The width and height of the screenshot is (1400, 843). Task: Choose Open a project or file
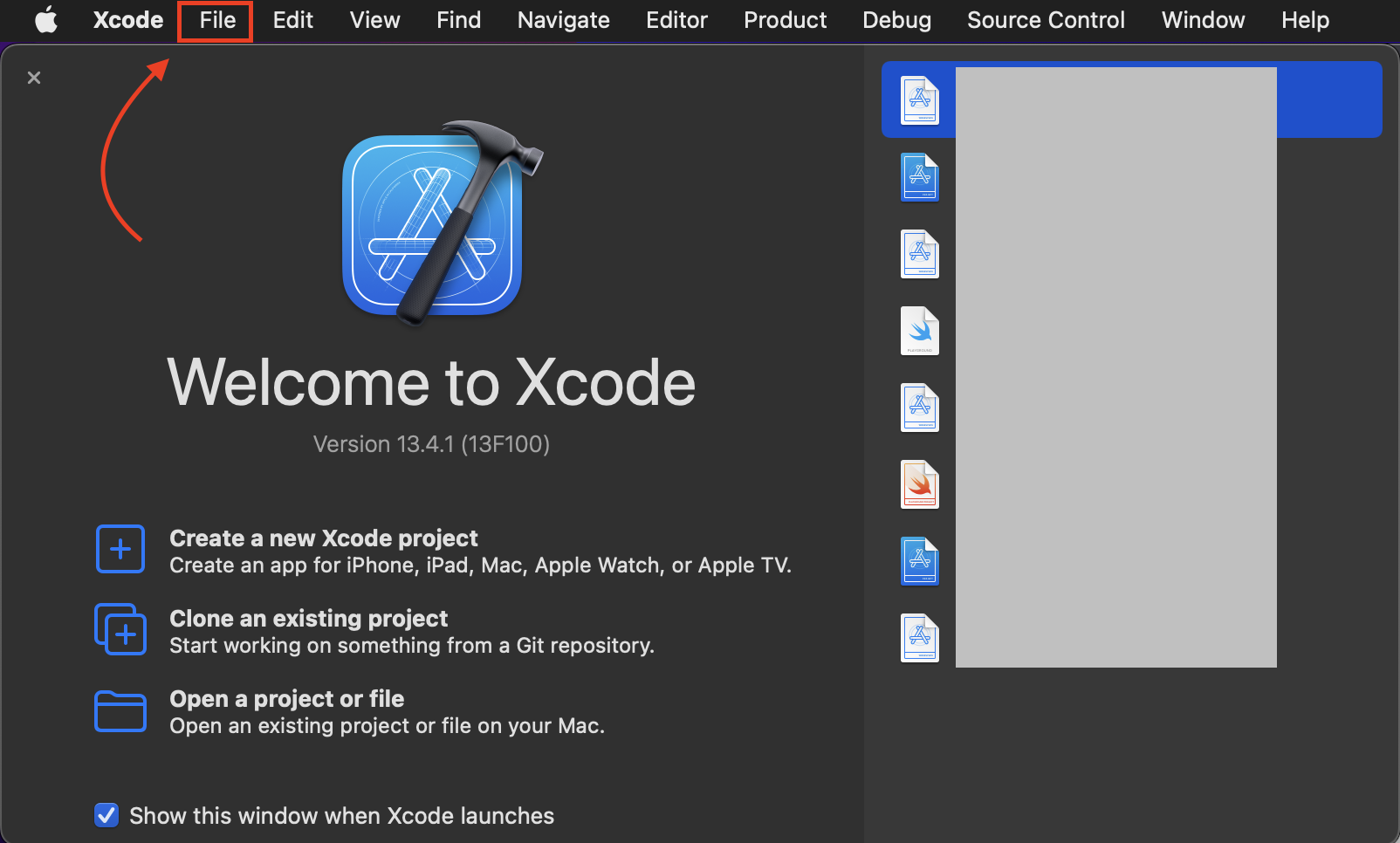(286, 698)
